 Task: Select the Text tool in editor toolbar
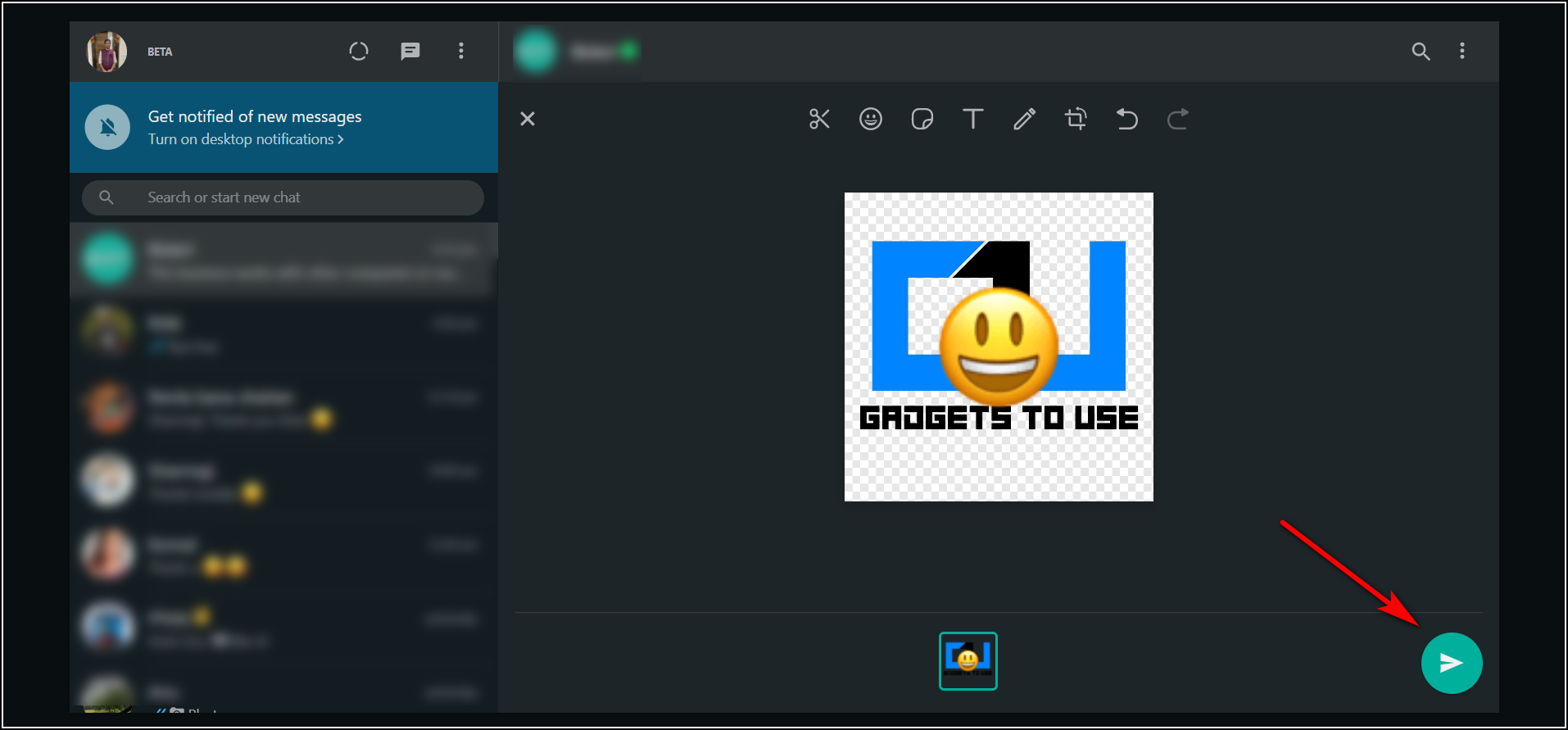click(973, 119)
